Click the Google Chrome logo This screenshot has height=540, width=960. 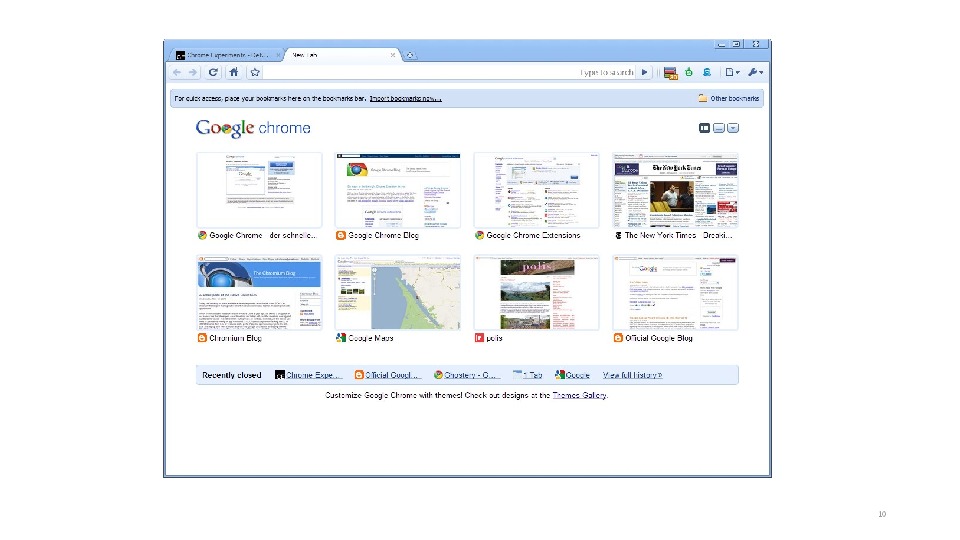pos(253,128)
